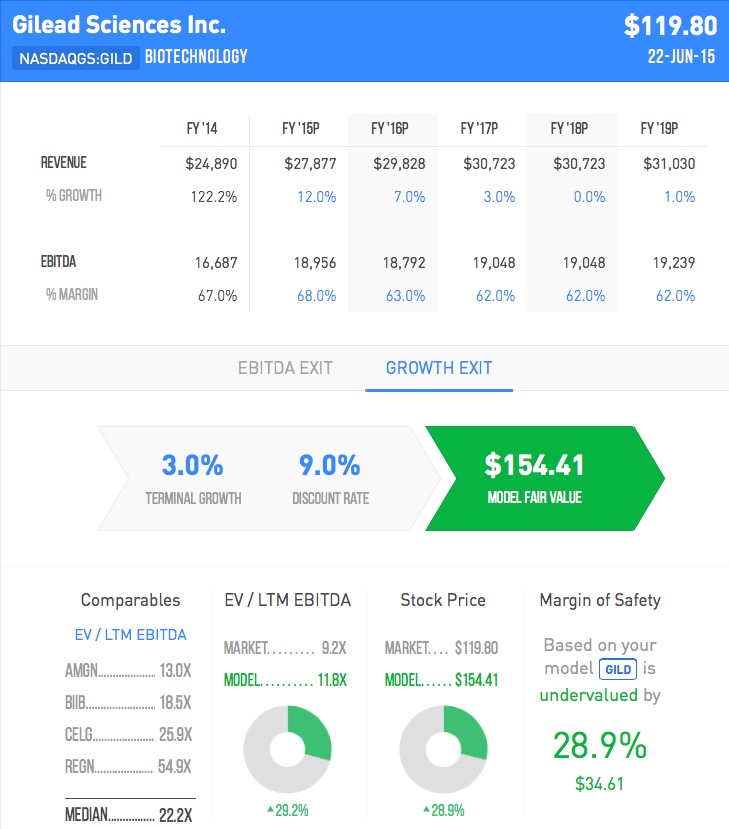
Task: Open the EV / LTM EBITDA comparables link
Action: pos(131,634)
